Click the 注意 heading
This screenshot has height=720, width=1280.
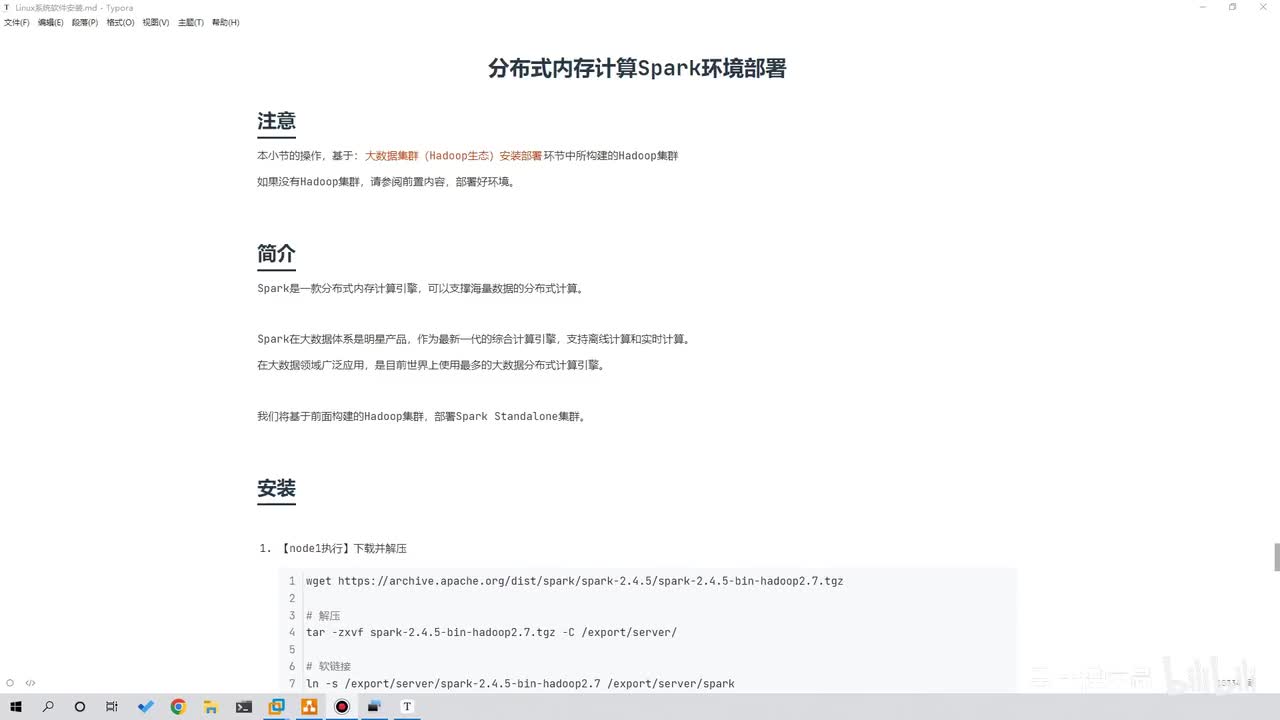point(276,121)
